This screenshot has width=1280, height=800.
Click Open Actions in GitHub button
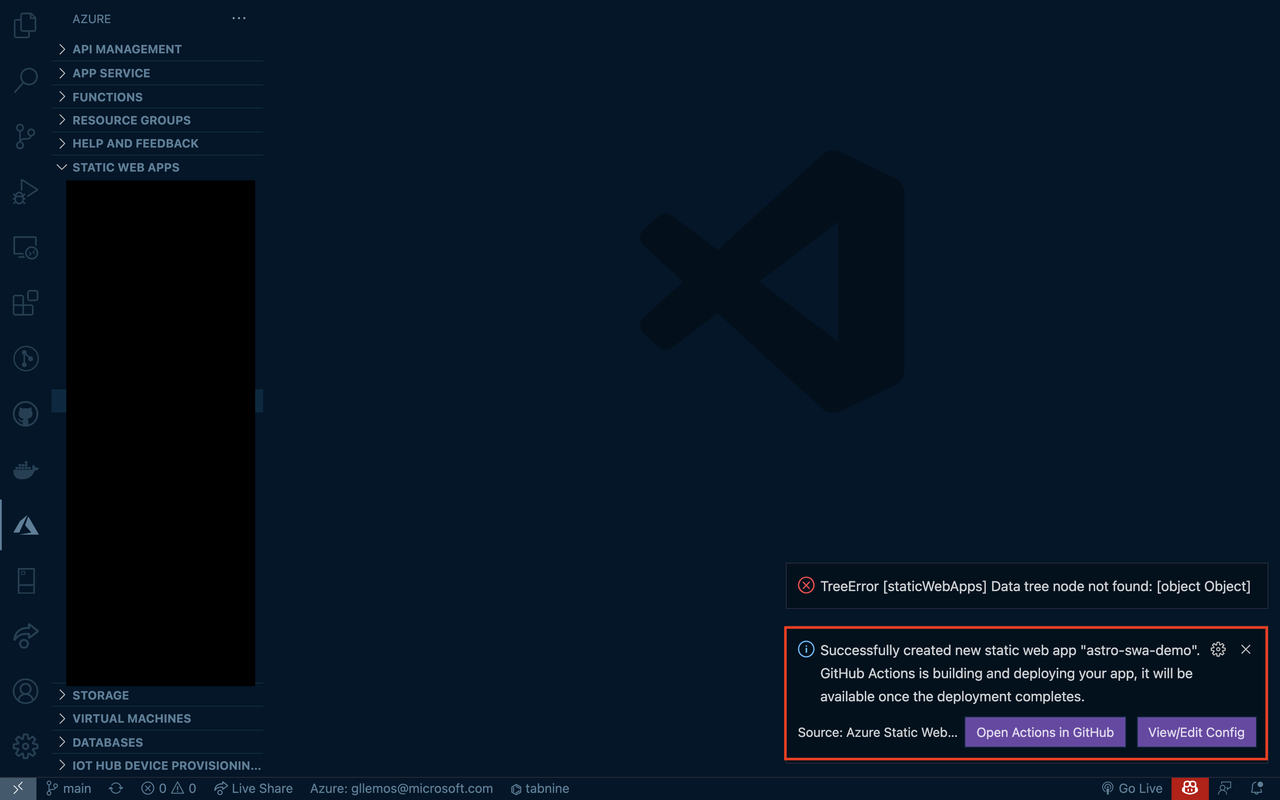1045,732
